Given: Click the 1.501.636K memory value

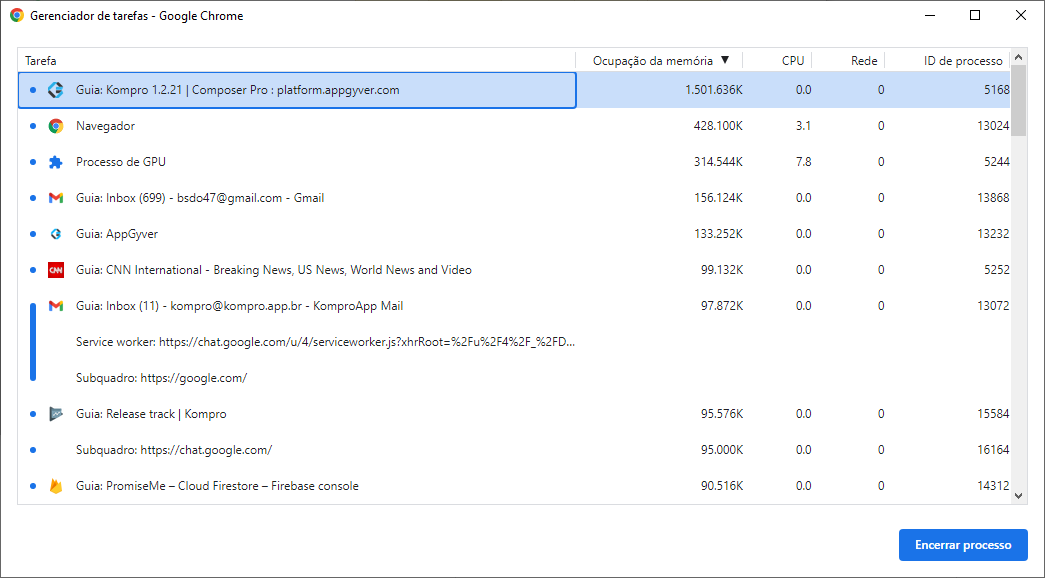Looking at the screenshot, I should (714, 90).
